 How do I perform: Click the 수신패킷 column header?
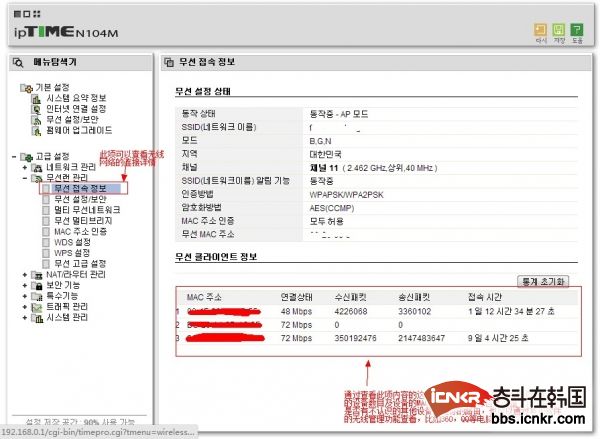pyautogui.click(x=351, y=297)
